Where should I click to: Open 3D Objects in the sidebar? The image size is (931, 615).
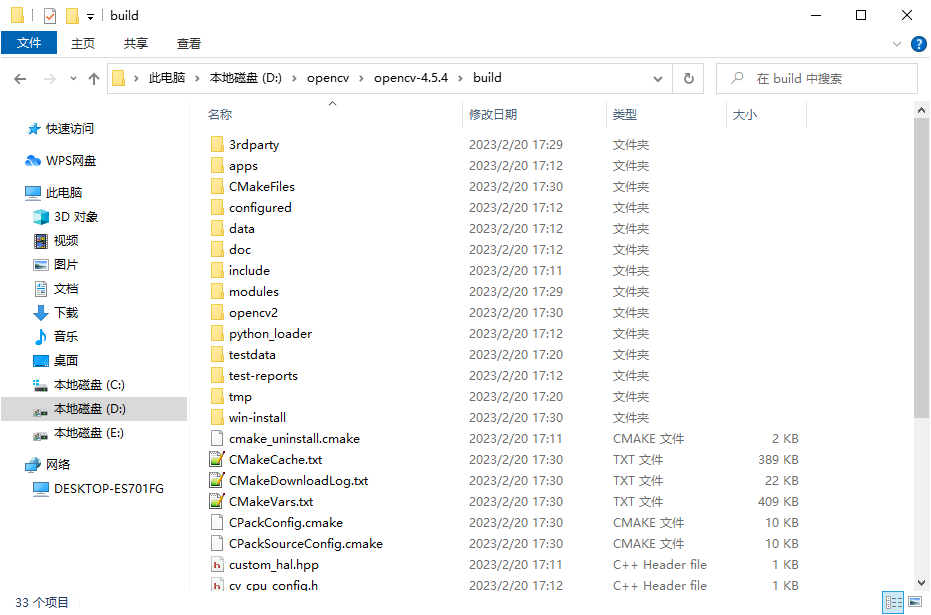click(65, 217)
